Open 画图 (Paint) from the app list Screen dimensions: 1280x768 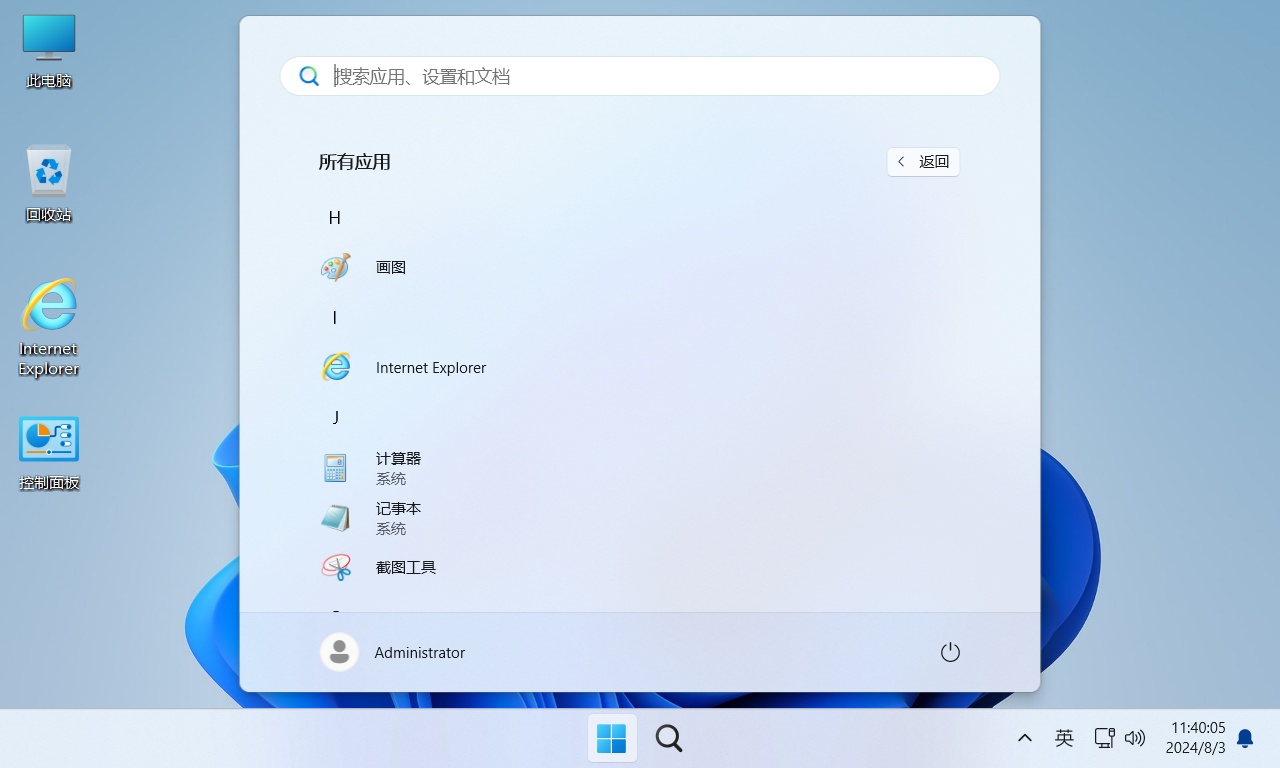pos(390,267)
